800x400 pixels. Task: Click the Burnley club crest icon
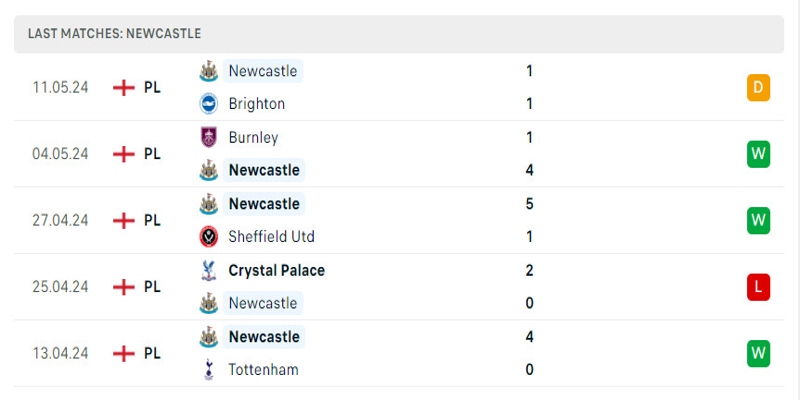209,138
